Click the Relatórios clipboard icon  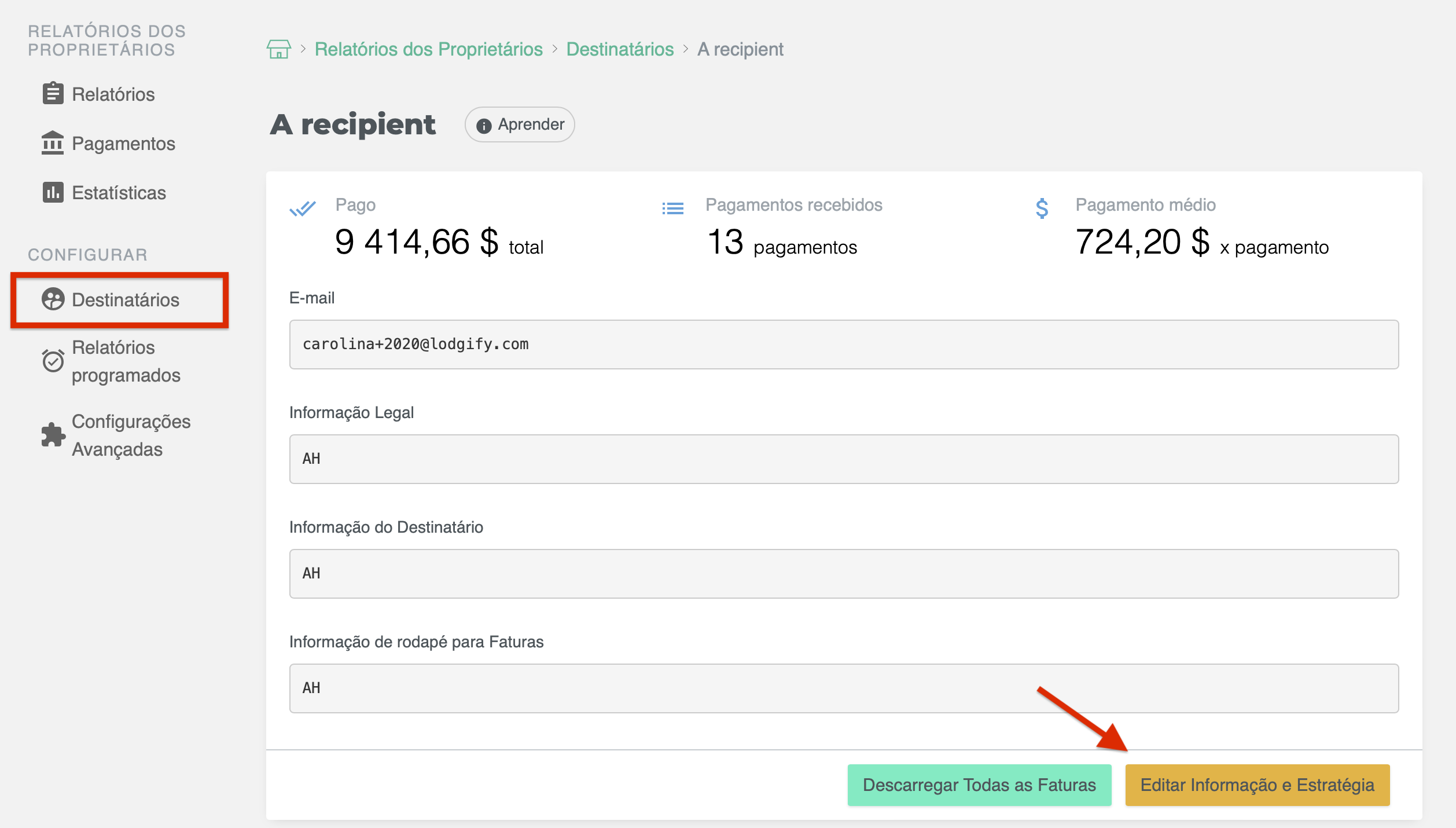pos(53,93)
